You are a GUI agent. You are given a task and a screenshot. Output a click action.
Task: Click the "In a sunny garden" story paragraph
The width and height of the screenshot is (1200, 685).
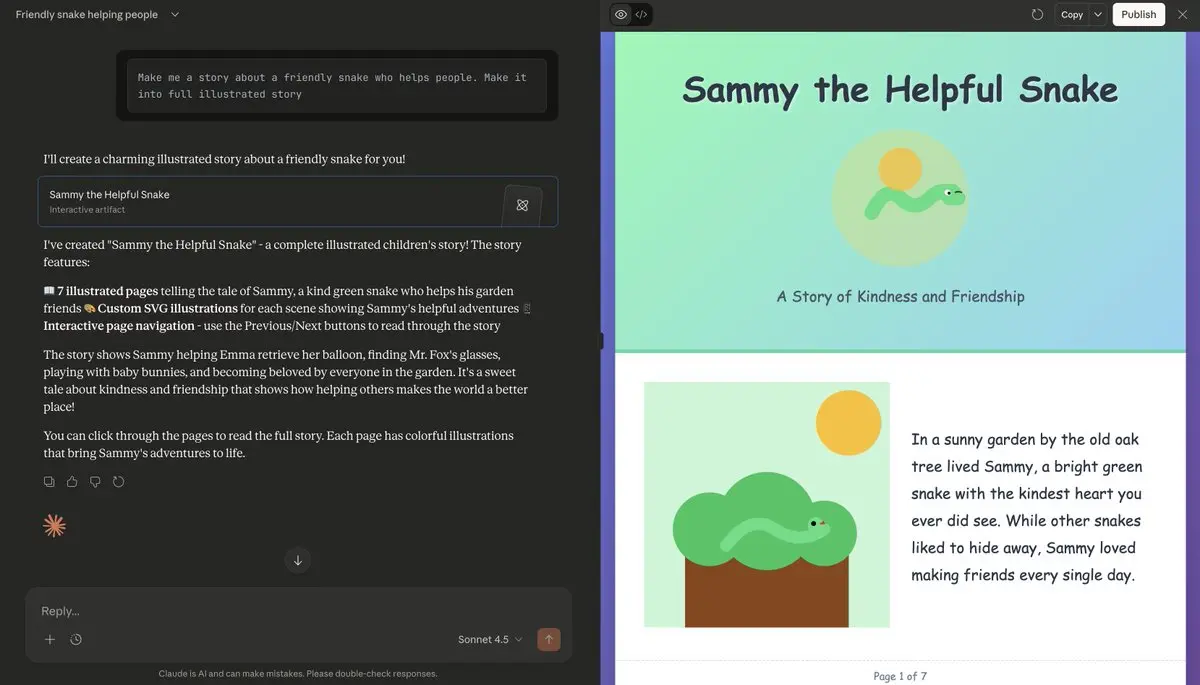(1027, 507)
